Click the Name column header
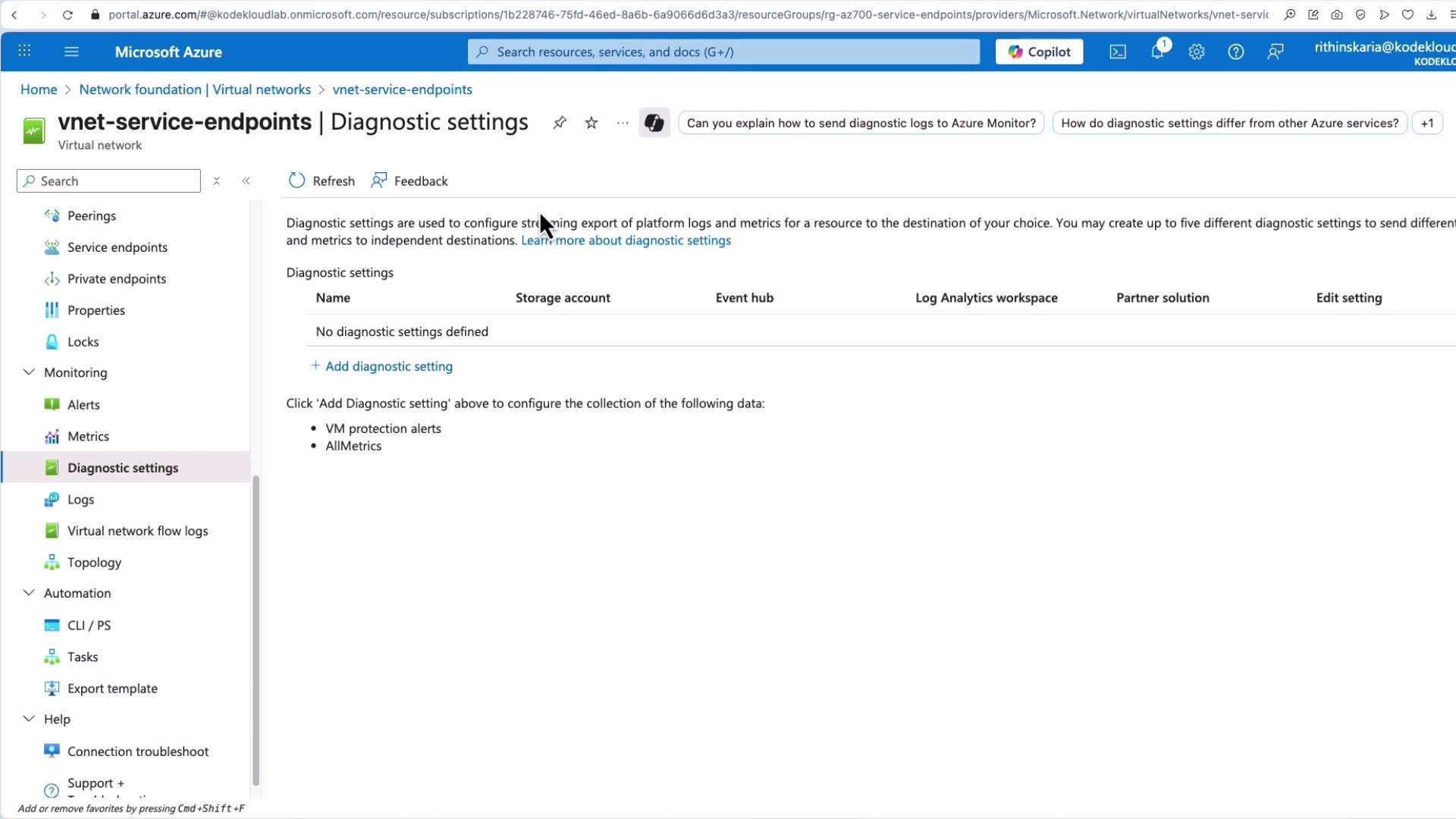The image size is (1456, 819). (333, 298)
